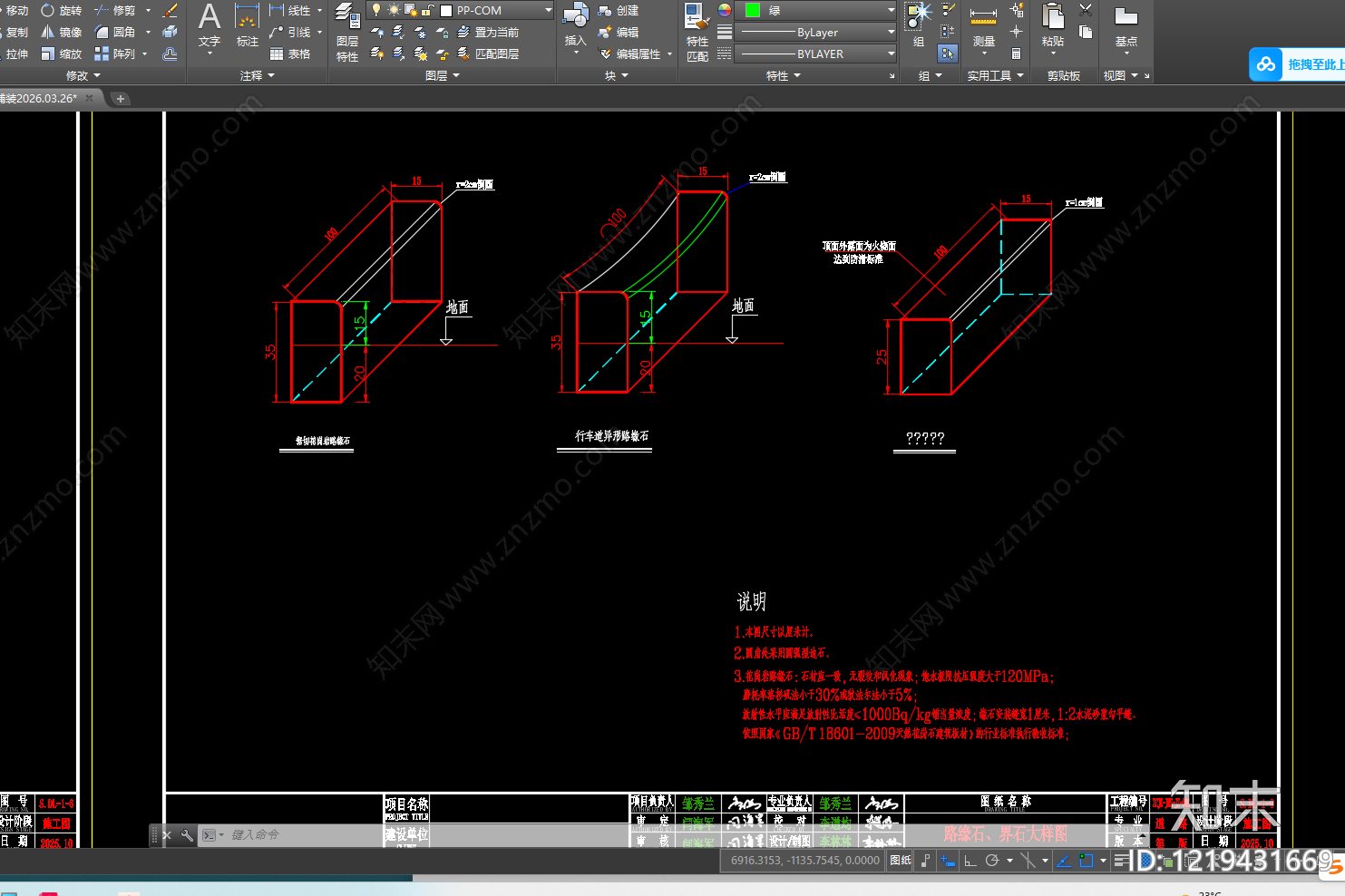Expand the Utilities (实用工具) panel

(x=995, y=76)
